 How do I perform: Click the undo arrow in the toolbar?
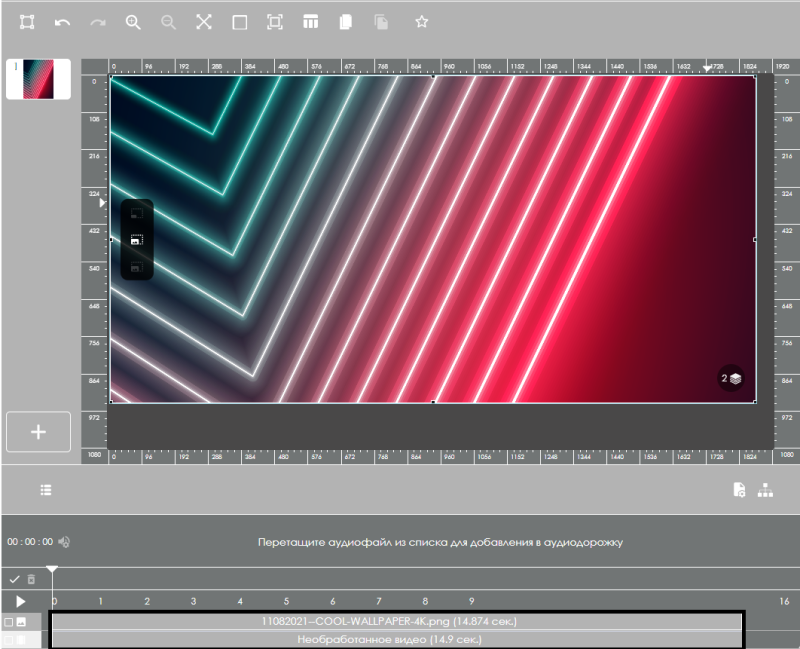62,21
